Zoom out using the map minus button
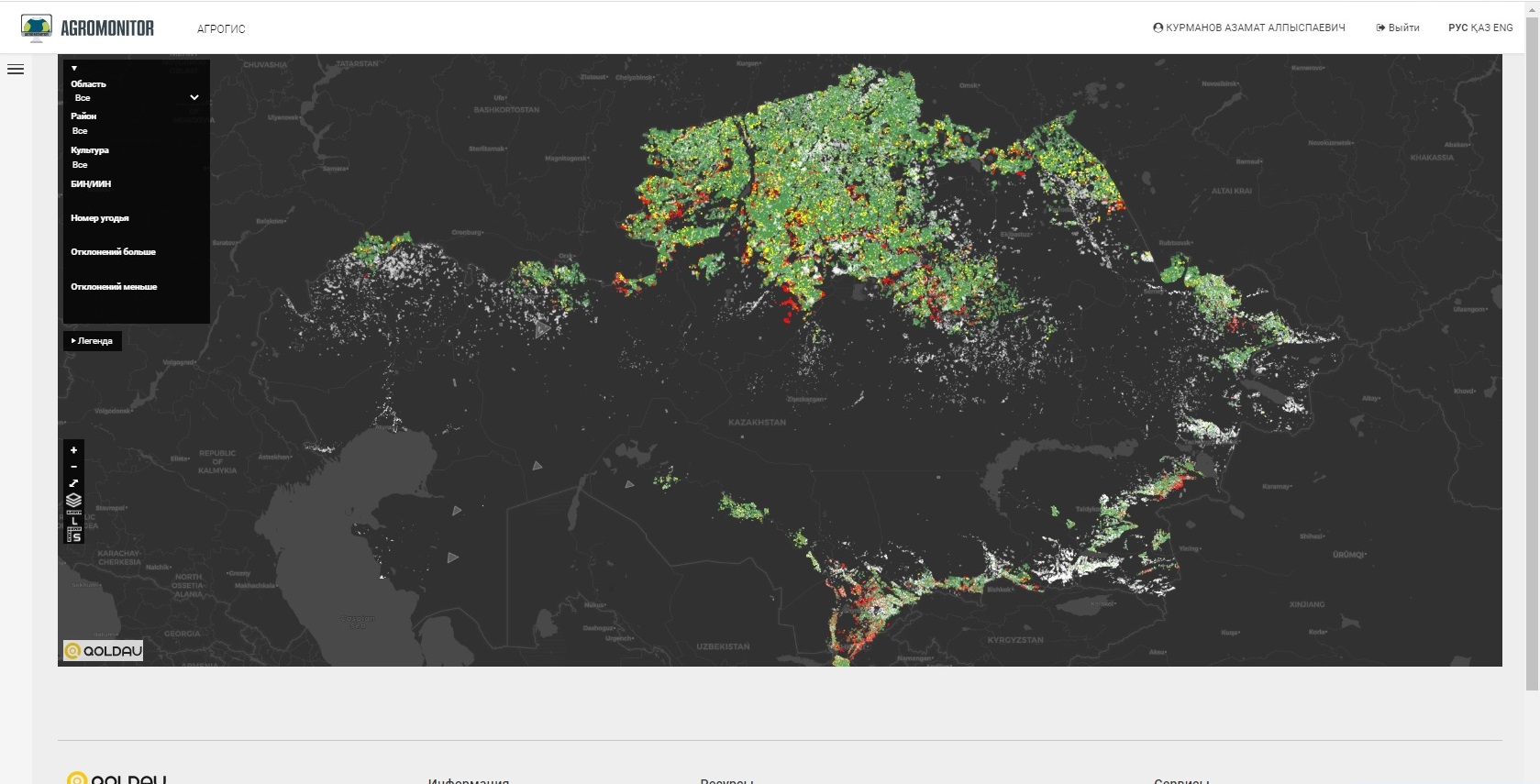 pos(74,467)
